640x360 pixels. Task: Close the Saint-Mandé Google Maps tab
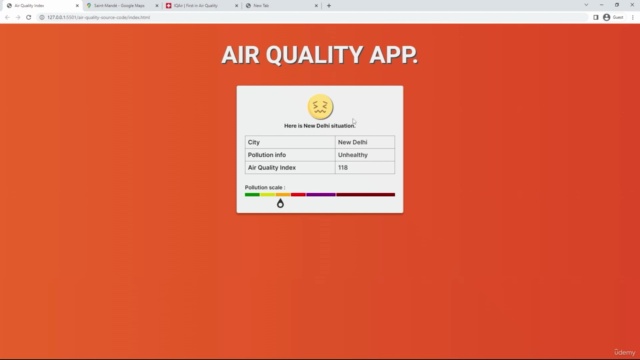click(157, 6)
